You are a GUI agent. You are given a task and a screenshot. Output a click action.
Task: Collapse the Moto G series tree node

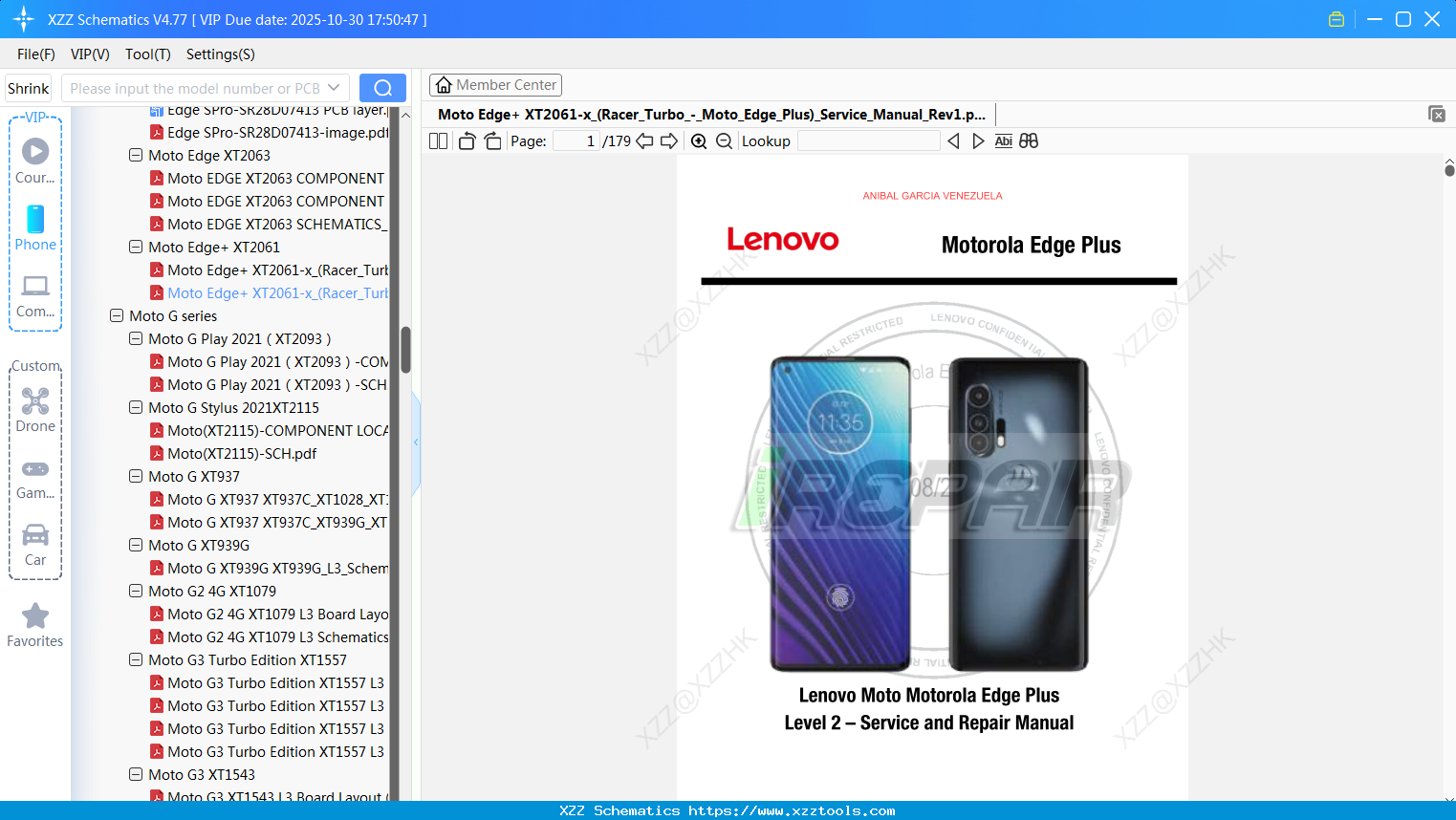click(x=116, y=315)
